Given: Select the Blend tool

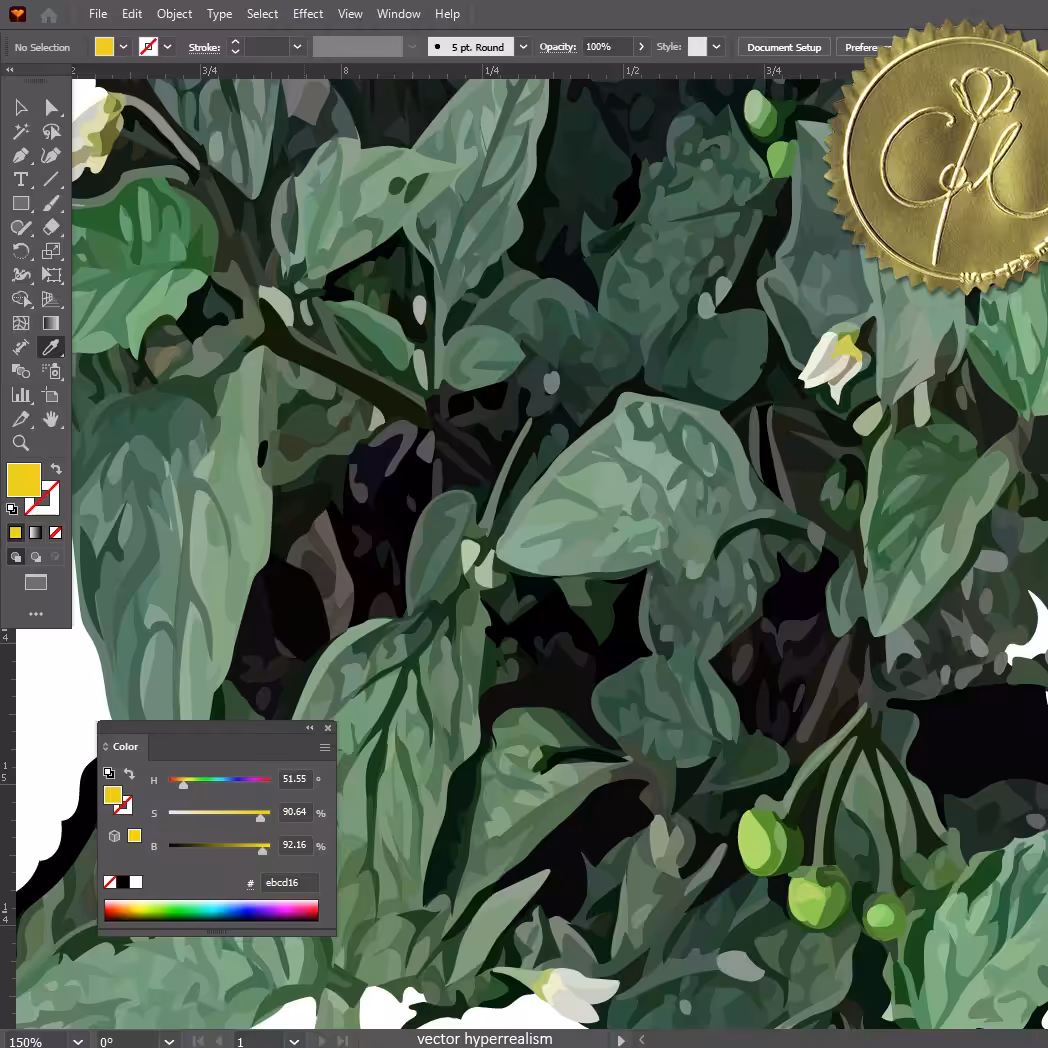Looking at the screenshot, I should [x=21, y=372].
